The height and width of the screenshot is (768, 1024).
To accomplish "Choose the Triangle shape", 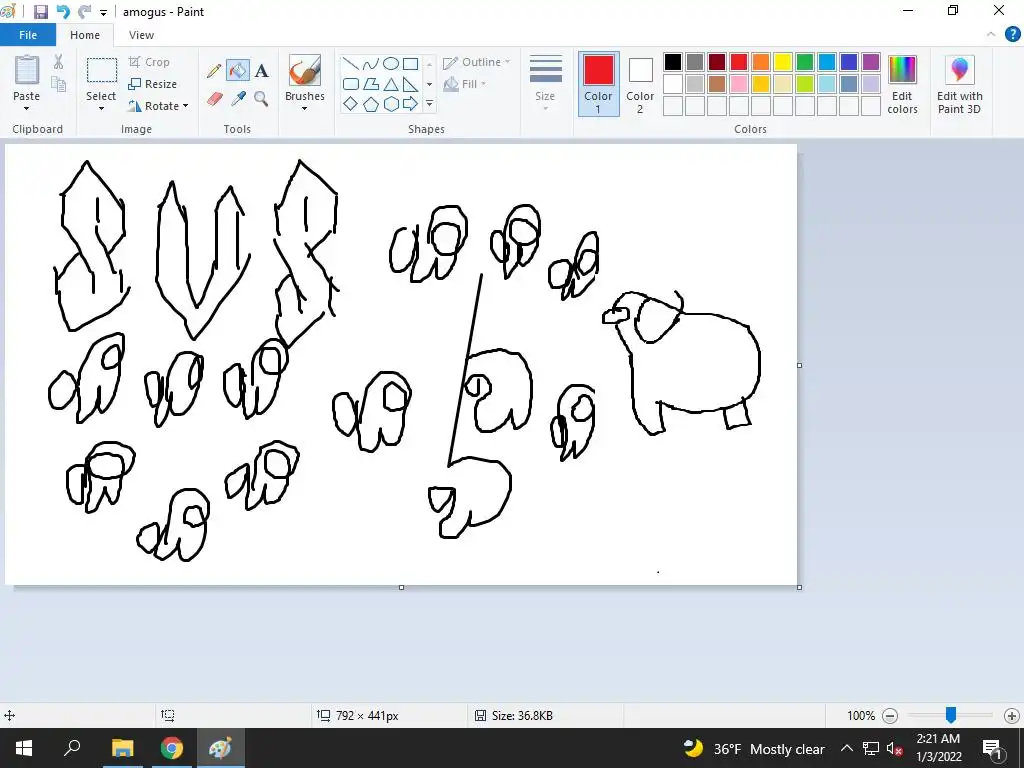I will (x=391, y=84).
